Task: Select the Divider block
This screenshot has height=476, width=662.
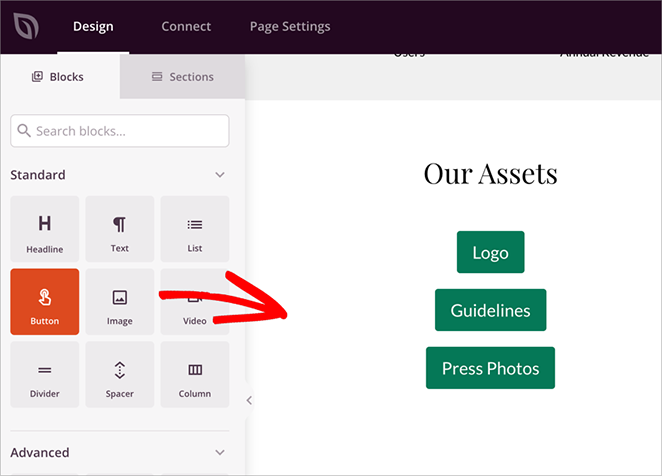Action: click(x=44, y=375)
